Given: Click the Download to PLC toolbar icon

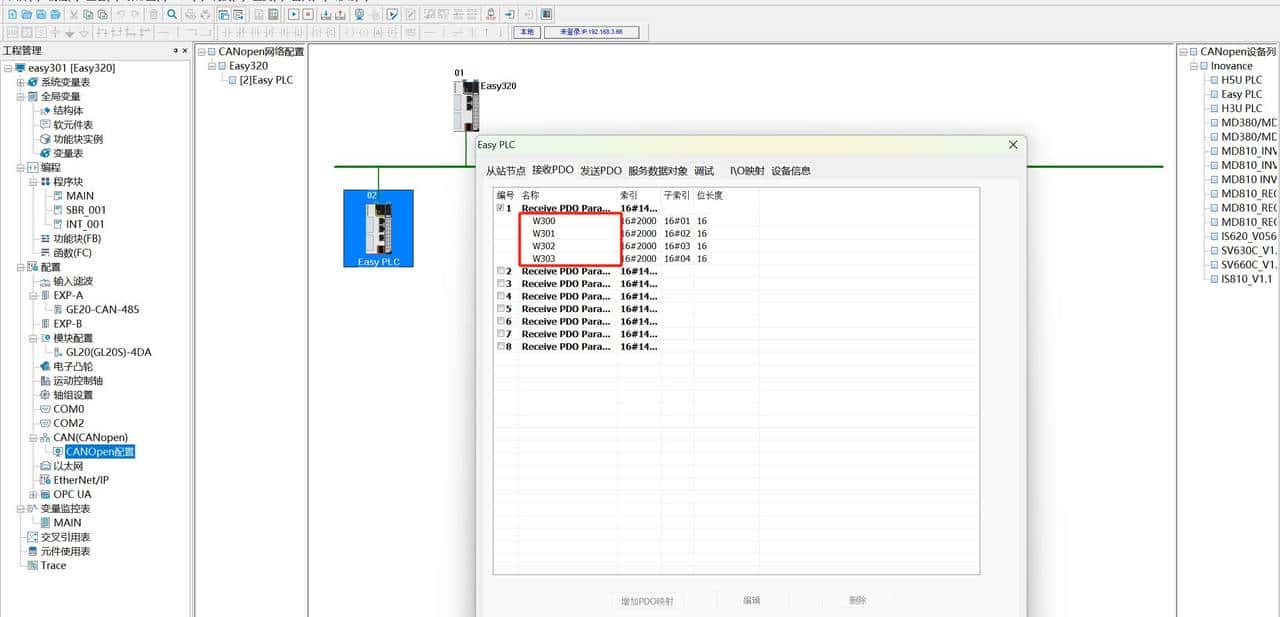Looking at the screenshot, I should [324, 14].
